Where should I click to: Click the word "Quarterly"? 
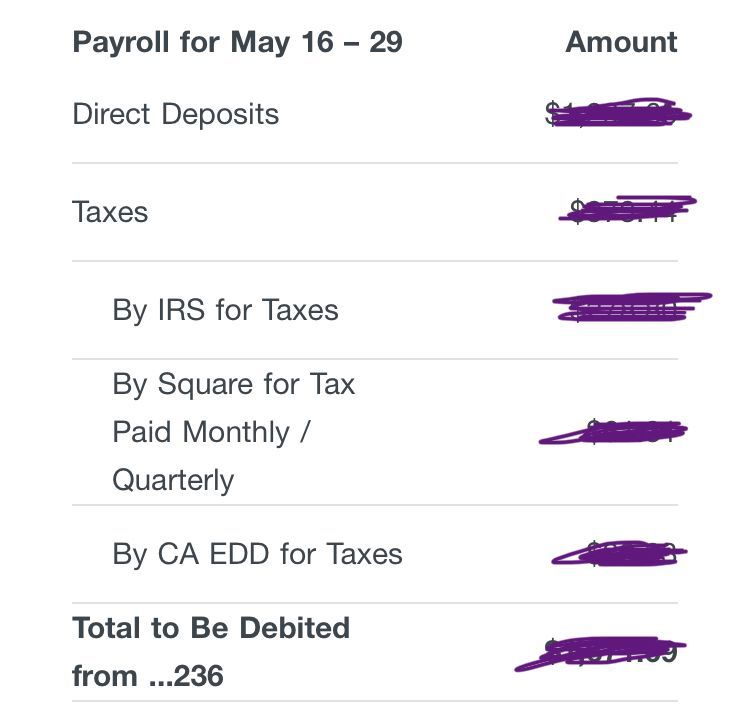(173, 480)
